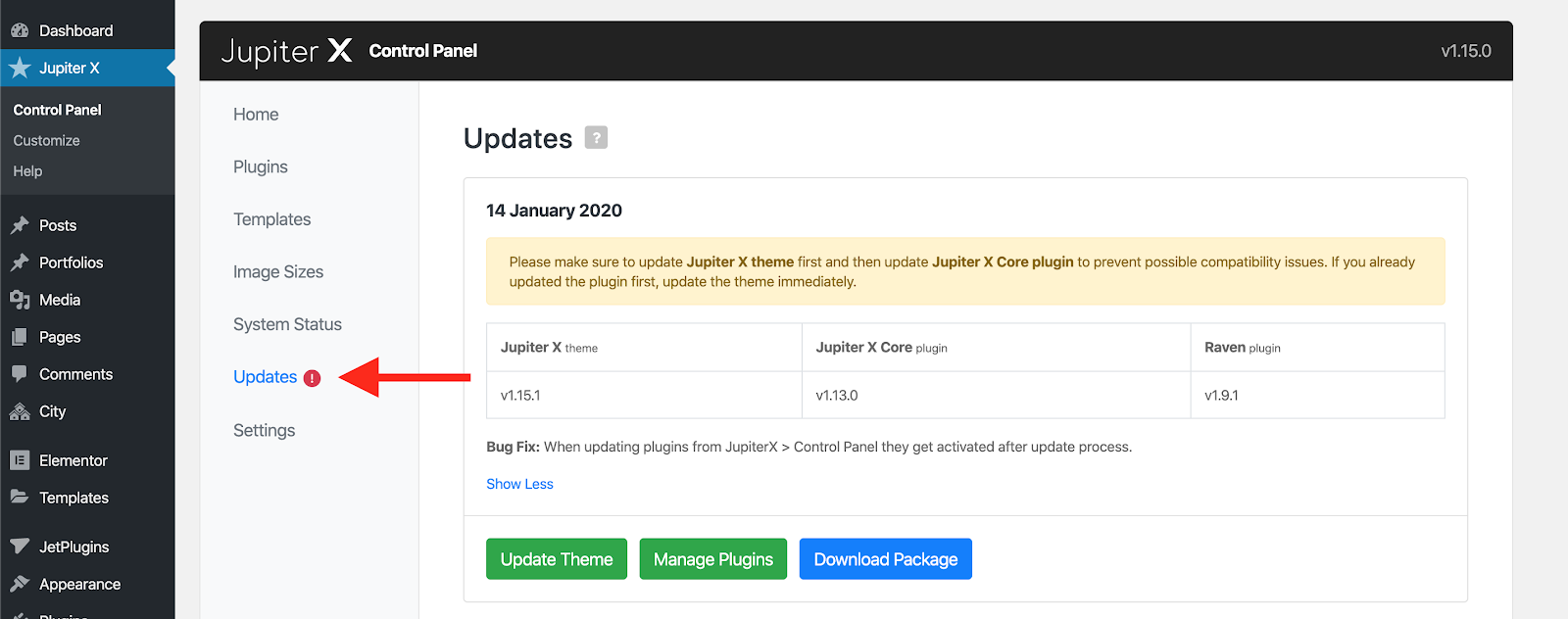
Task: Click the Portfolios pin icon
Action: [20, 262]
